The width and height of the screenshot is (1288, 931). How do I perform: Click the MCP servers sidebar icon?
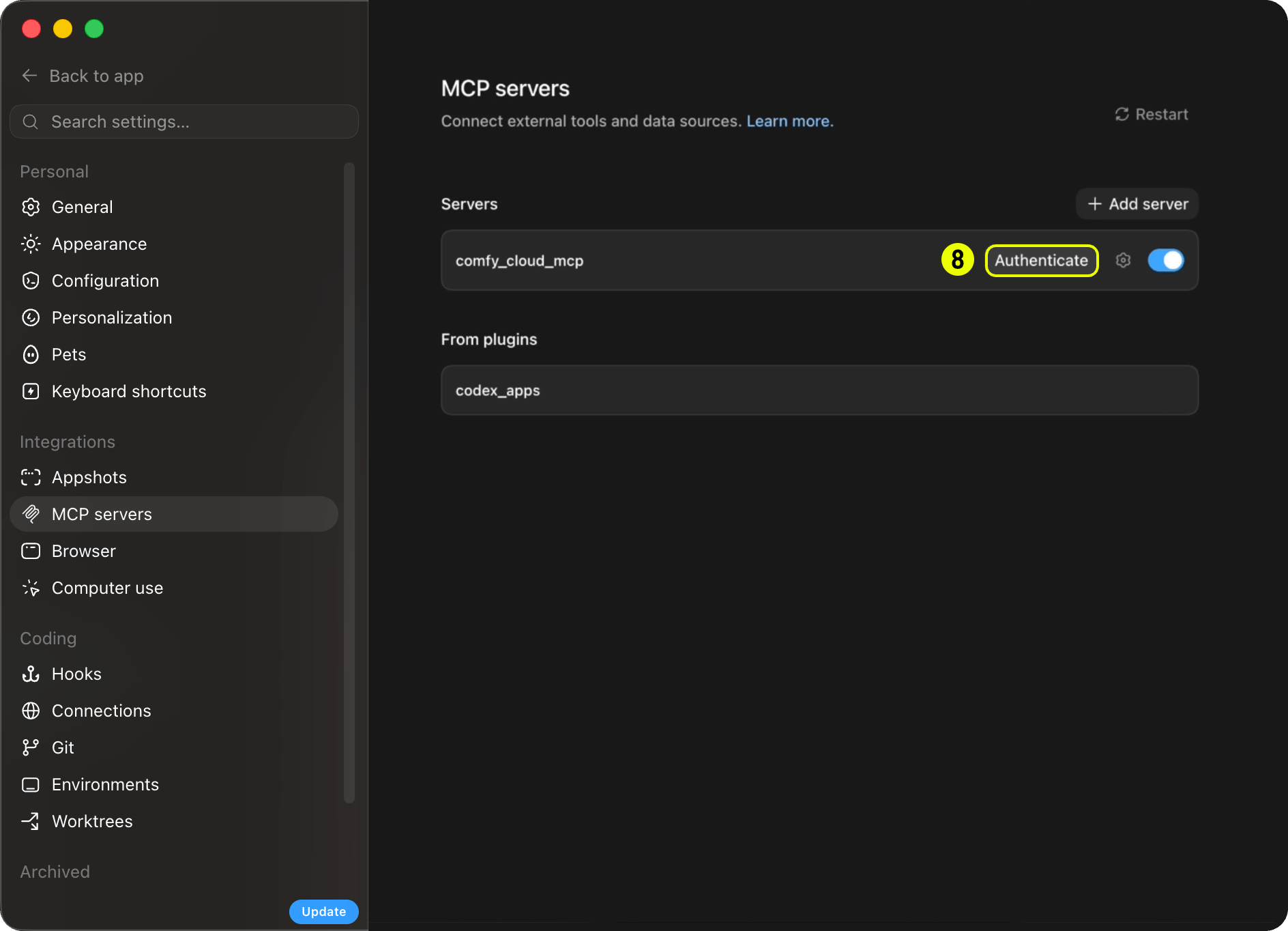tap(31, 514)
